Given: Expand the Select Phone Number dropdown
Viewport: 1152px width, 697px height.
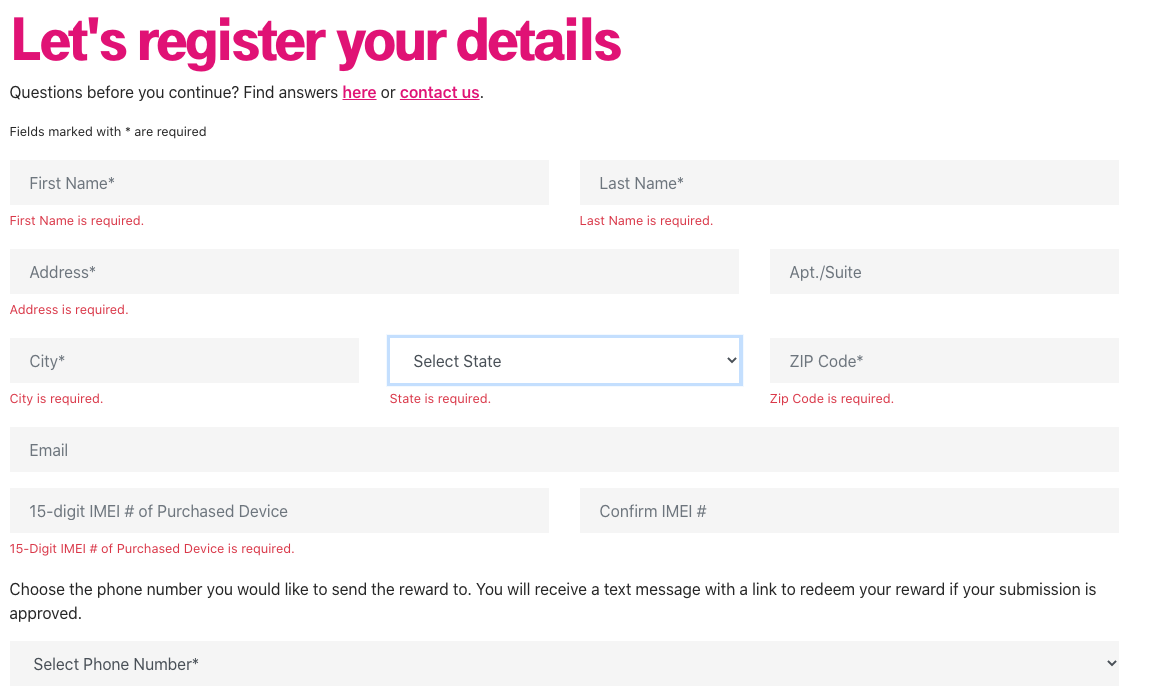Looking at the screenshot, I should pyautogui.click(x=564, y=664).
